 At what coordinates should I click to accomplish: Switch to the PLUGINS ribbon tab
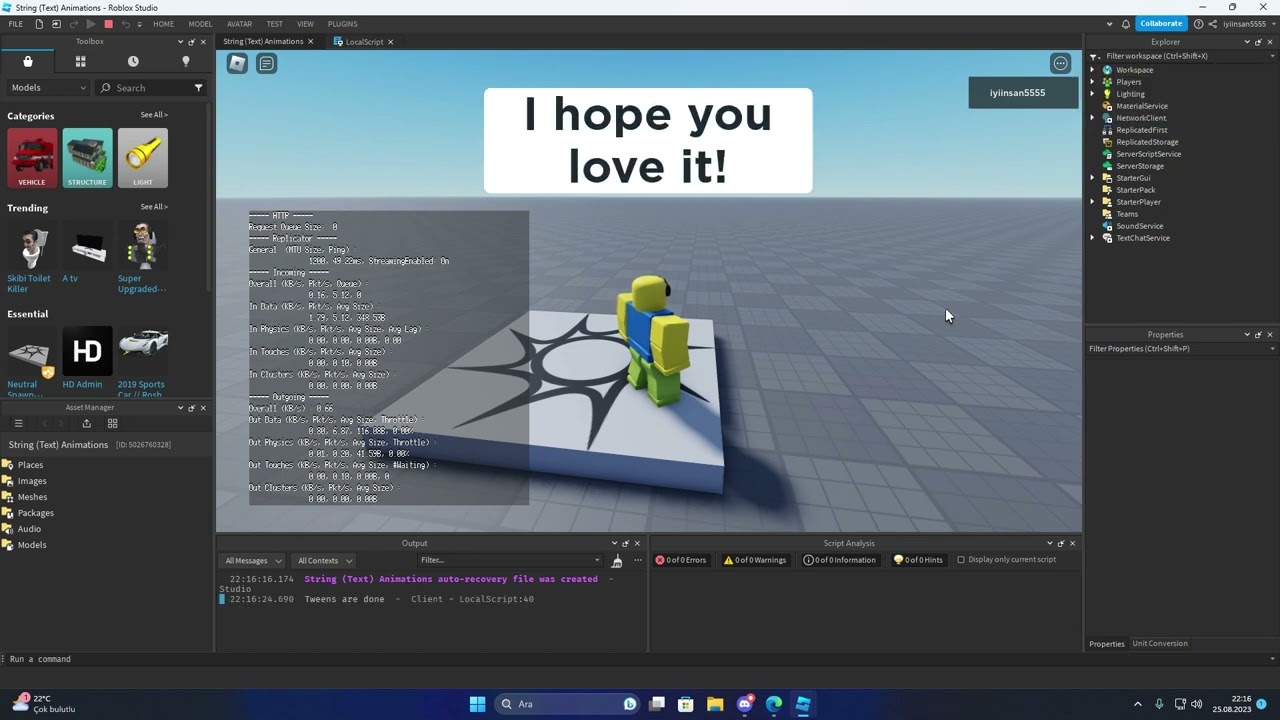(x=343, y=24)
